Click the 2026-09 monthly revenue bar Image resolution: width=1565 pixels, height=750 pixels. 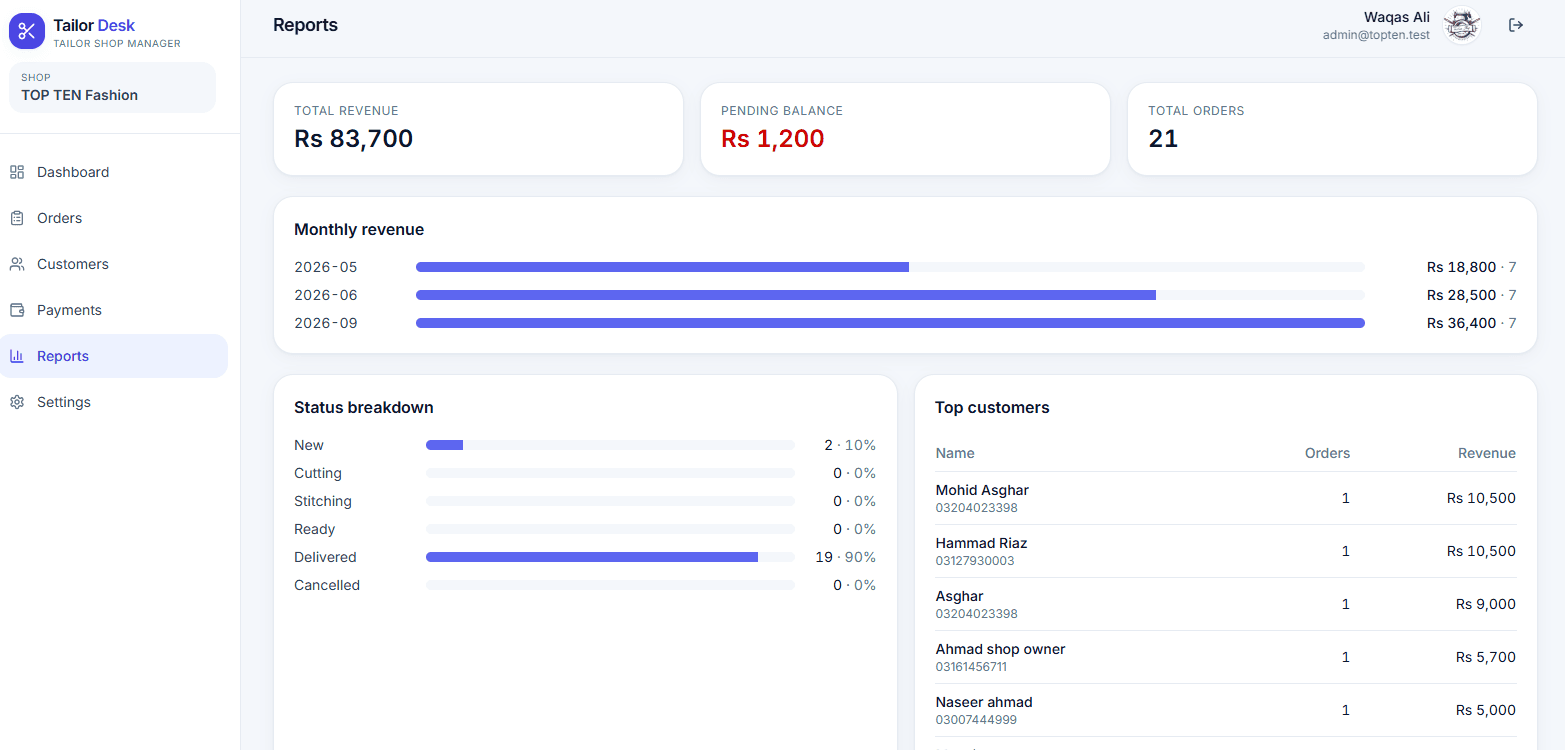(x=890, y=323)
